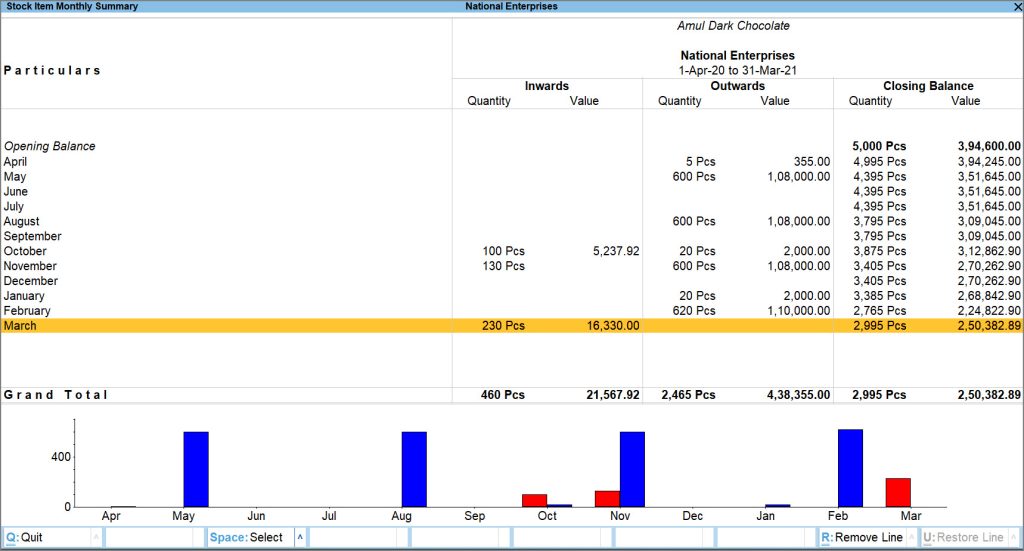Click November inwards quantity 130 Pcs
This screenshot has width=1024, height=551.
point(504,266)
